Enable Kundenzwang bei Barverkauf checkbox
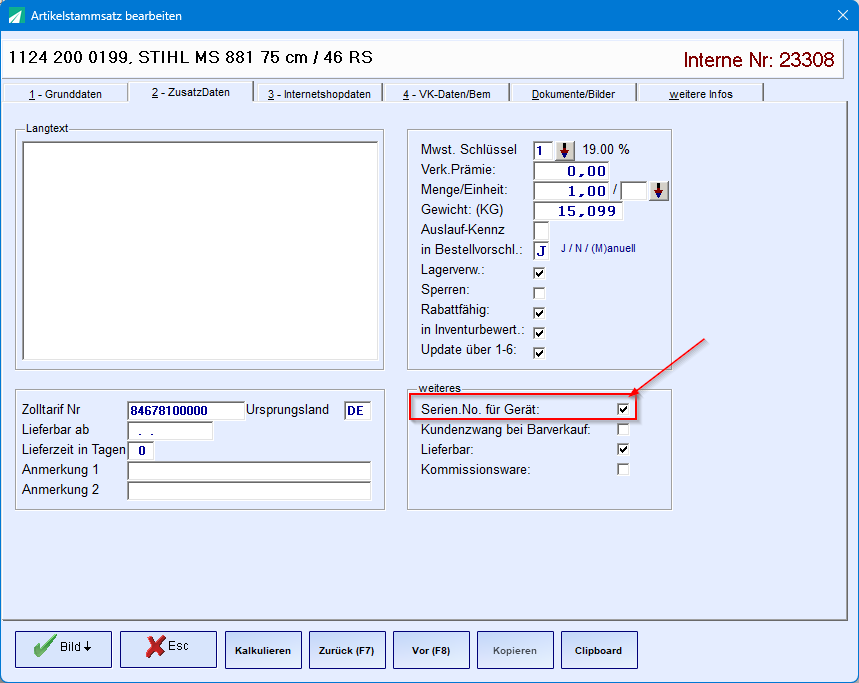Image resolution: width=859 pixels, height=683 pixels. (x=623, y=429)
